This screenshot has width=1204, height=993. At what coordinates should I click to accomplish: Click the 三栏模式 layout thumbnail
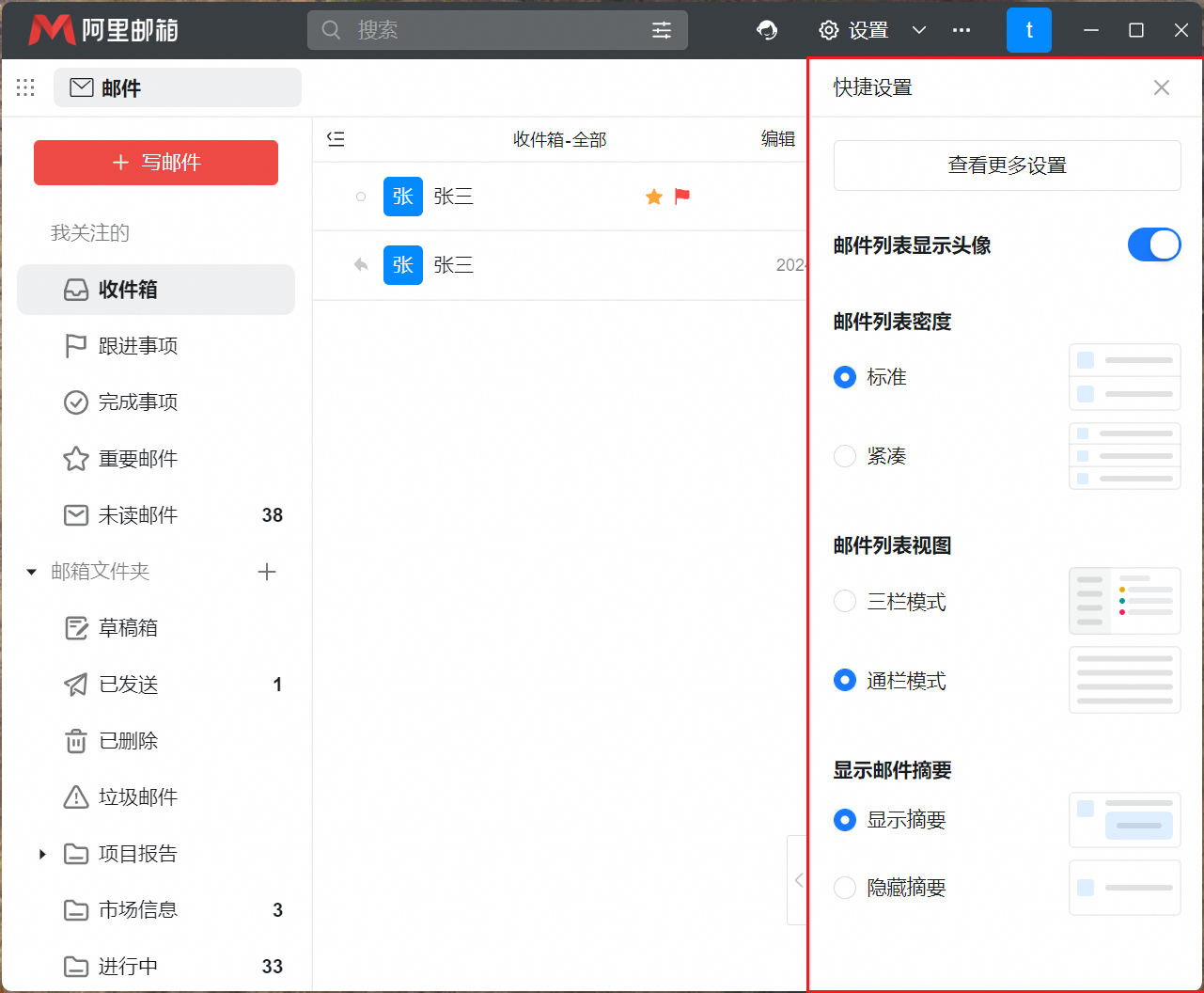(1125, 601)
